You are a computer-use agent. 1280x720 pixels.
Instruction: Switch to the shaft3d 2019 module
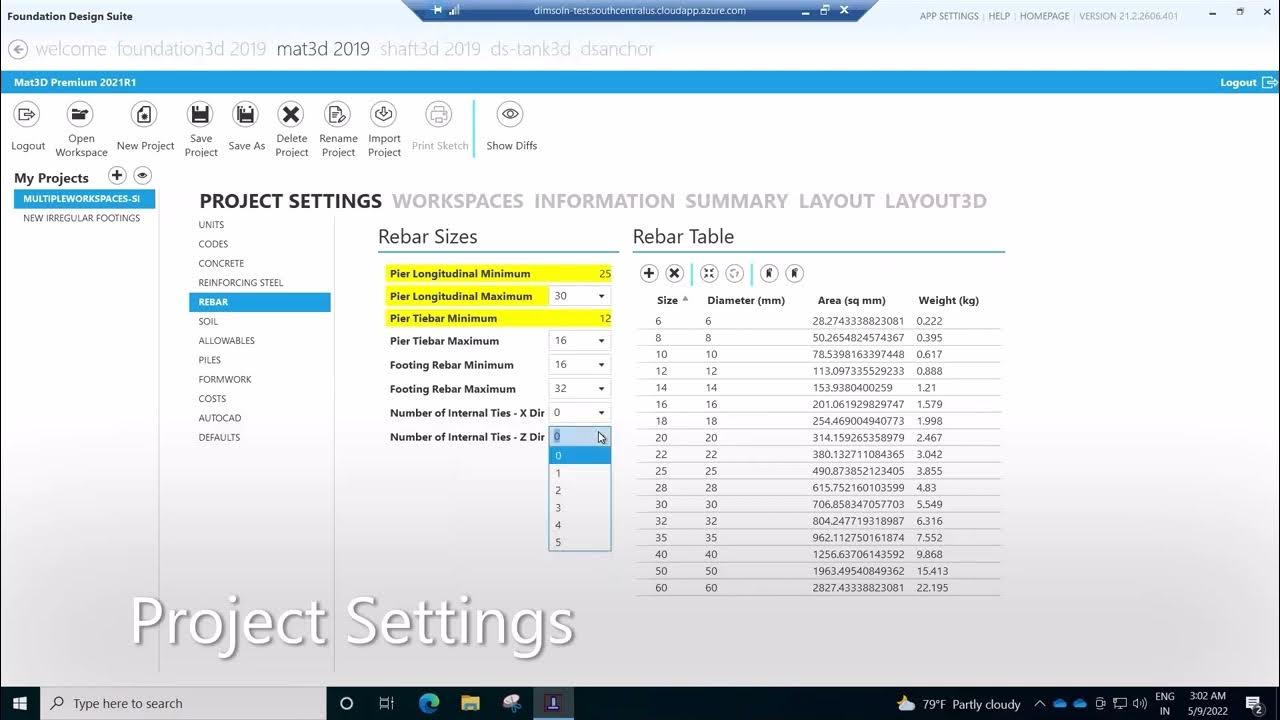[x=430, y=49]
